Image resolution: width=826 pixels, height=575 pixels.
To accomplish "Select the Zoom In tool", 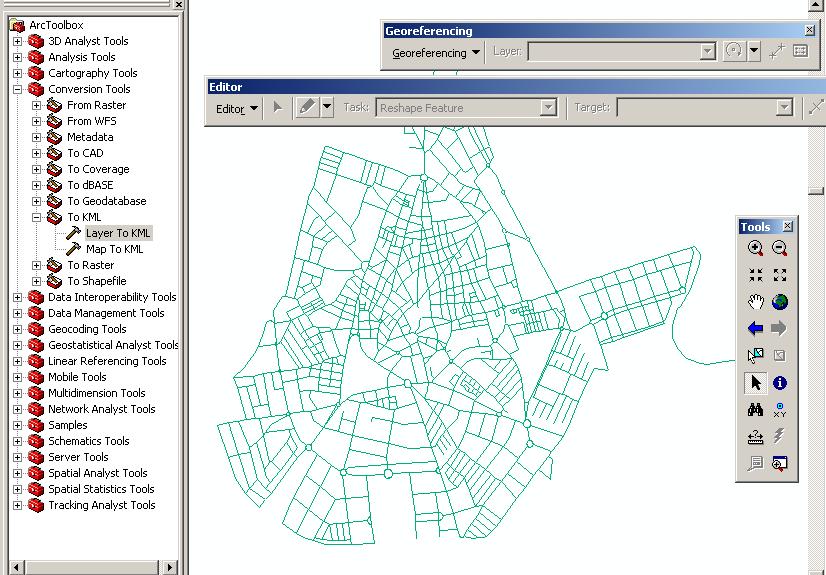I will 755,248.
